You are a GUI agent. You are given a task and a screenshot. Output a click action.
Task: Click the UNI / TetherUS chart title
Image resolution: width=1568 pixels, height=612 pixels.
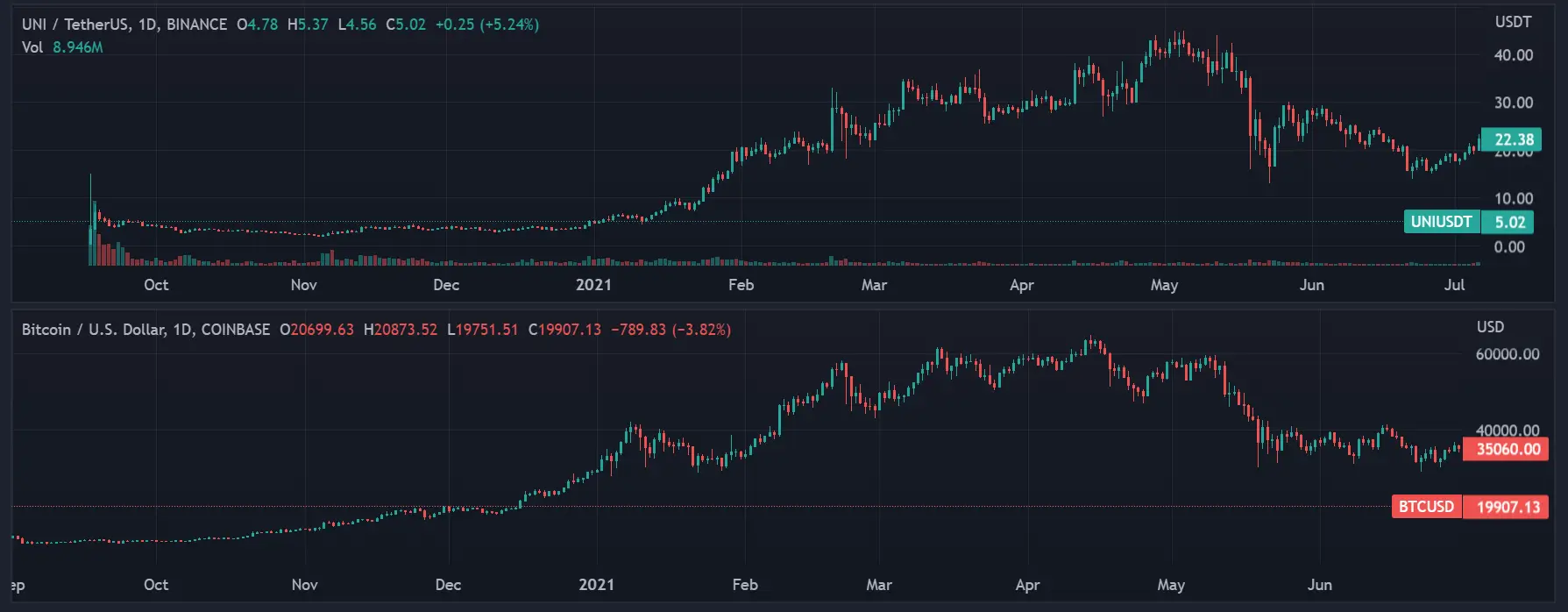pyautogui.click(x=124, y=25)
